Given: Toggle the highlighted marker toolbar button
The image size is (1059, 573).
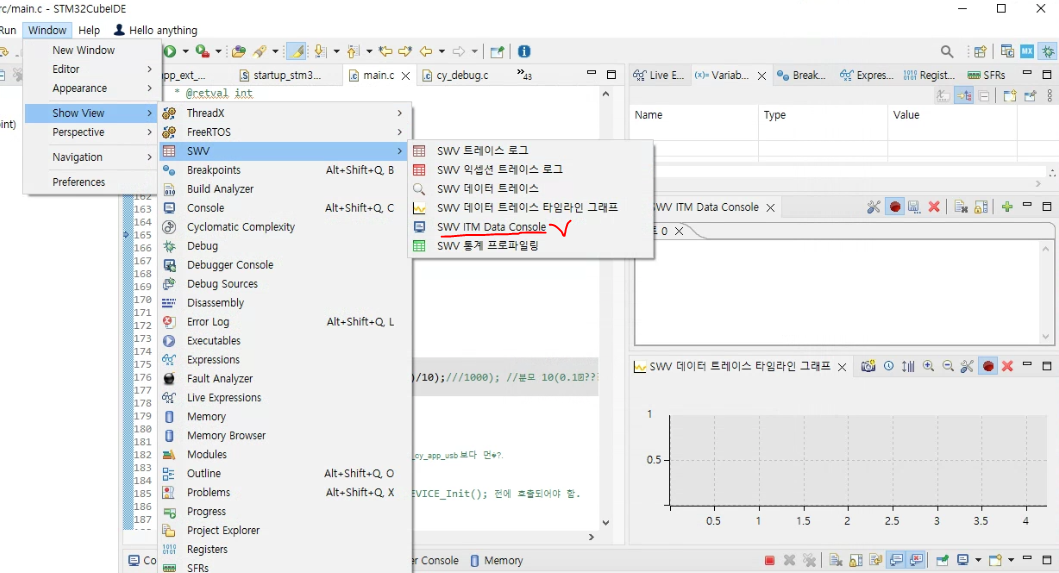Looking at the screenshot, I should [296, 51].
